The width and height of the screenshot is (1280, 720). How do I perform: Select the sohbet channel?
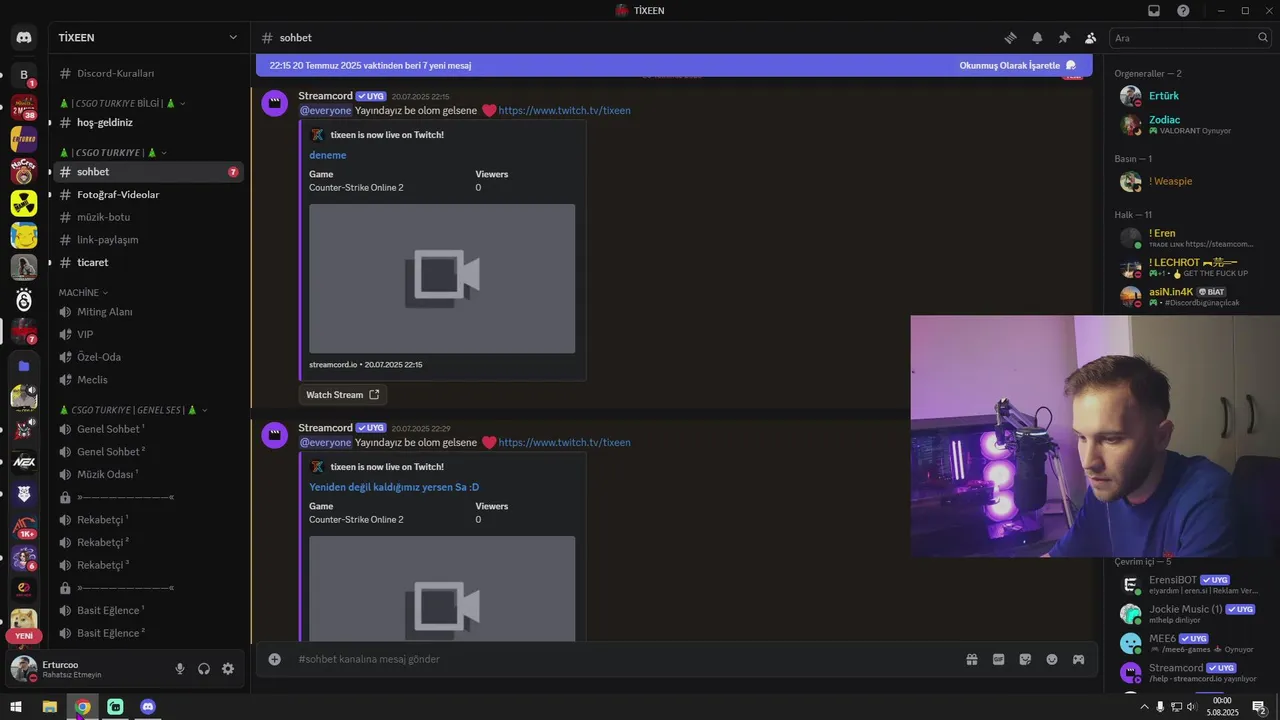pyautogui.click(x=148, y=172)
